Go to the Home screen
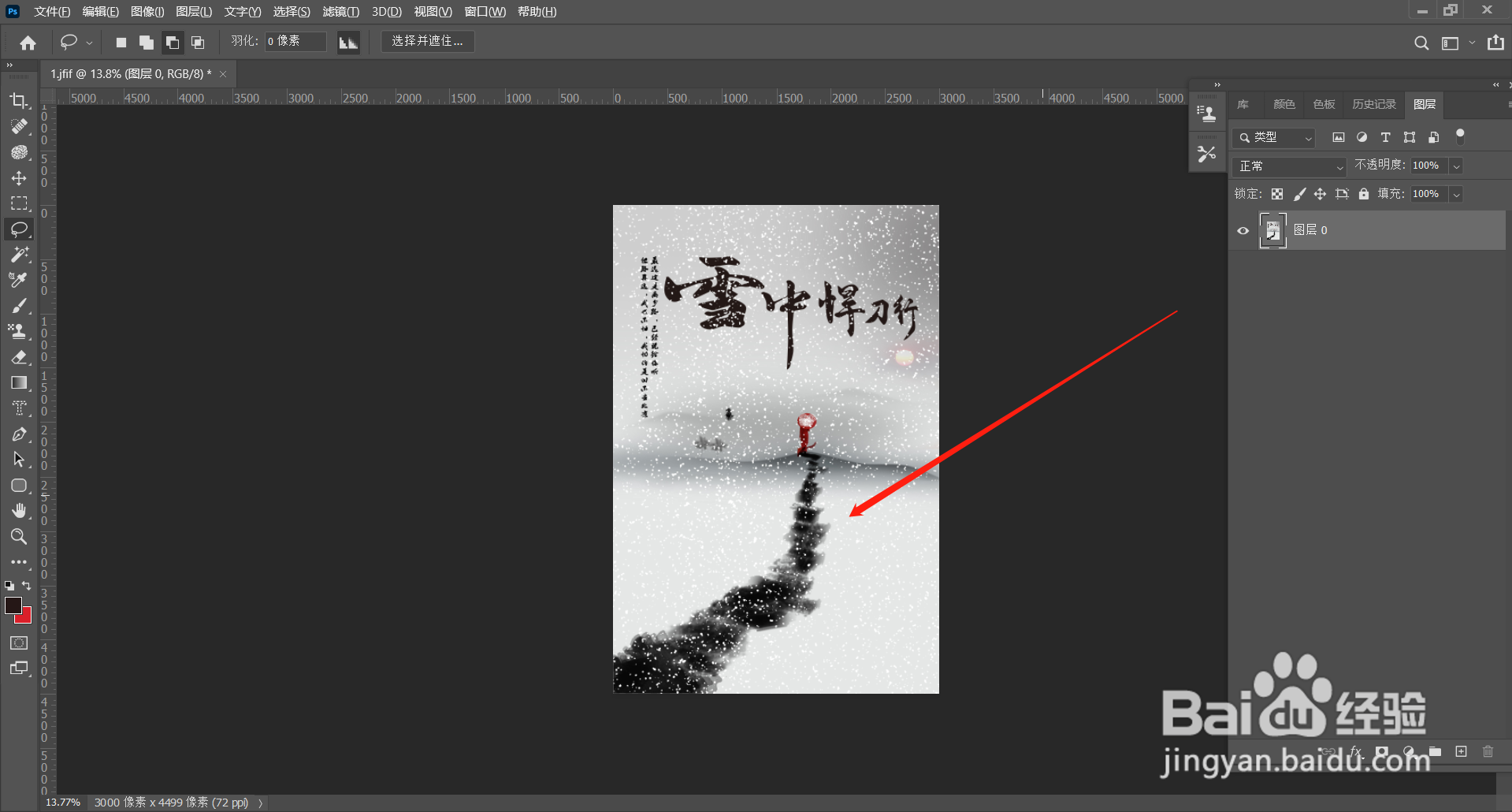The width and height of the screenshot is (1512, 812). [x=28, y=43]
